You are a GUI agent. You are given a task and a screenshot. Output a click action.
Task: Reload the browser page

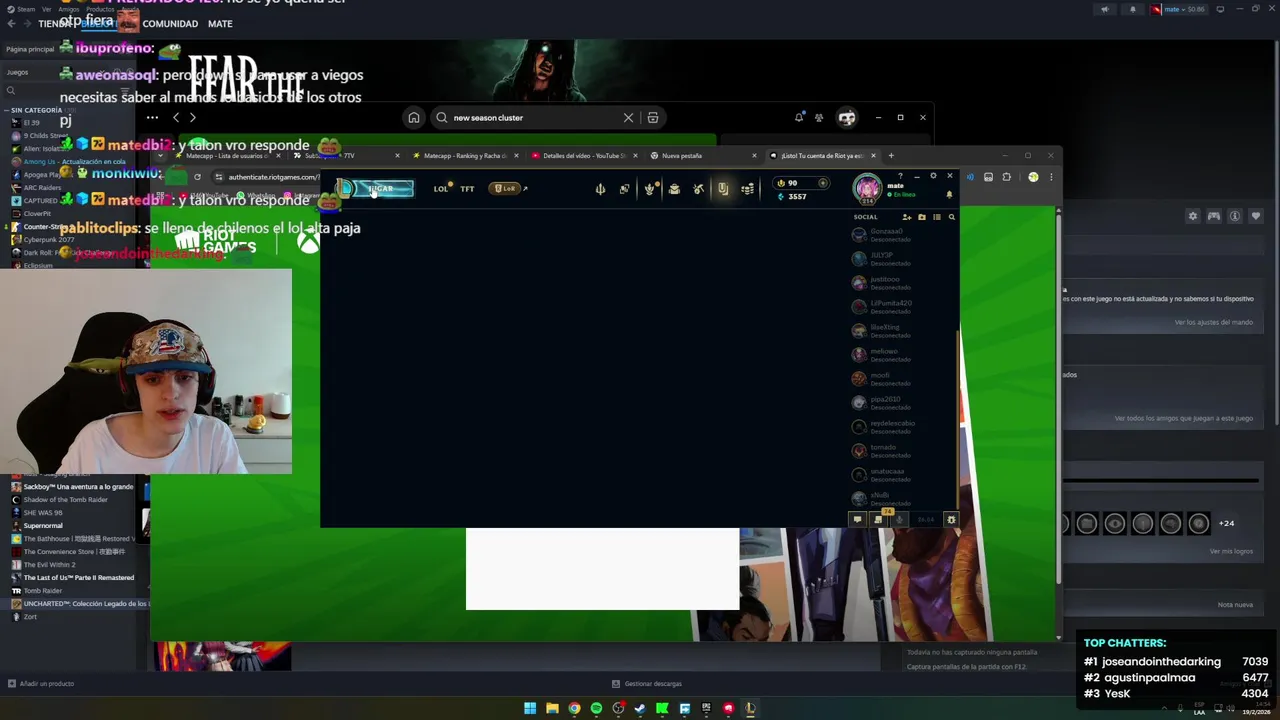pos(197,177)
